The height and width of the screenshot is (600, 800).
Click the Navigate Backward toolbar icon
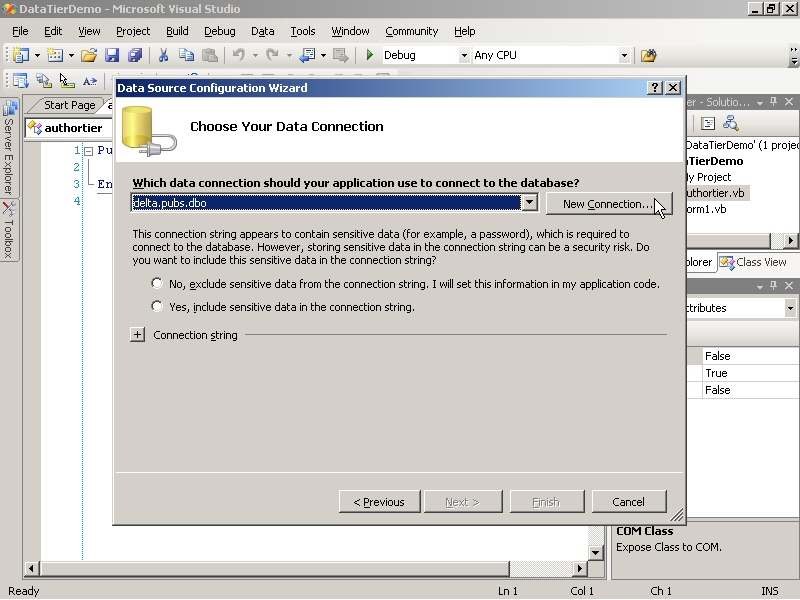[x=307, y=55]
